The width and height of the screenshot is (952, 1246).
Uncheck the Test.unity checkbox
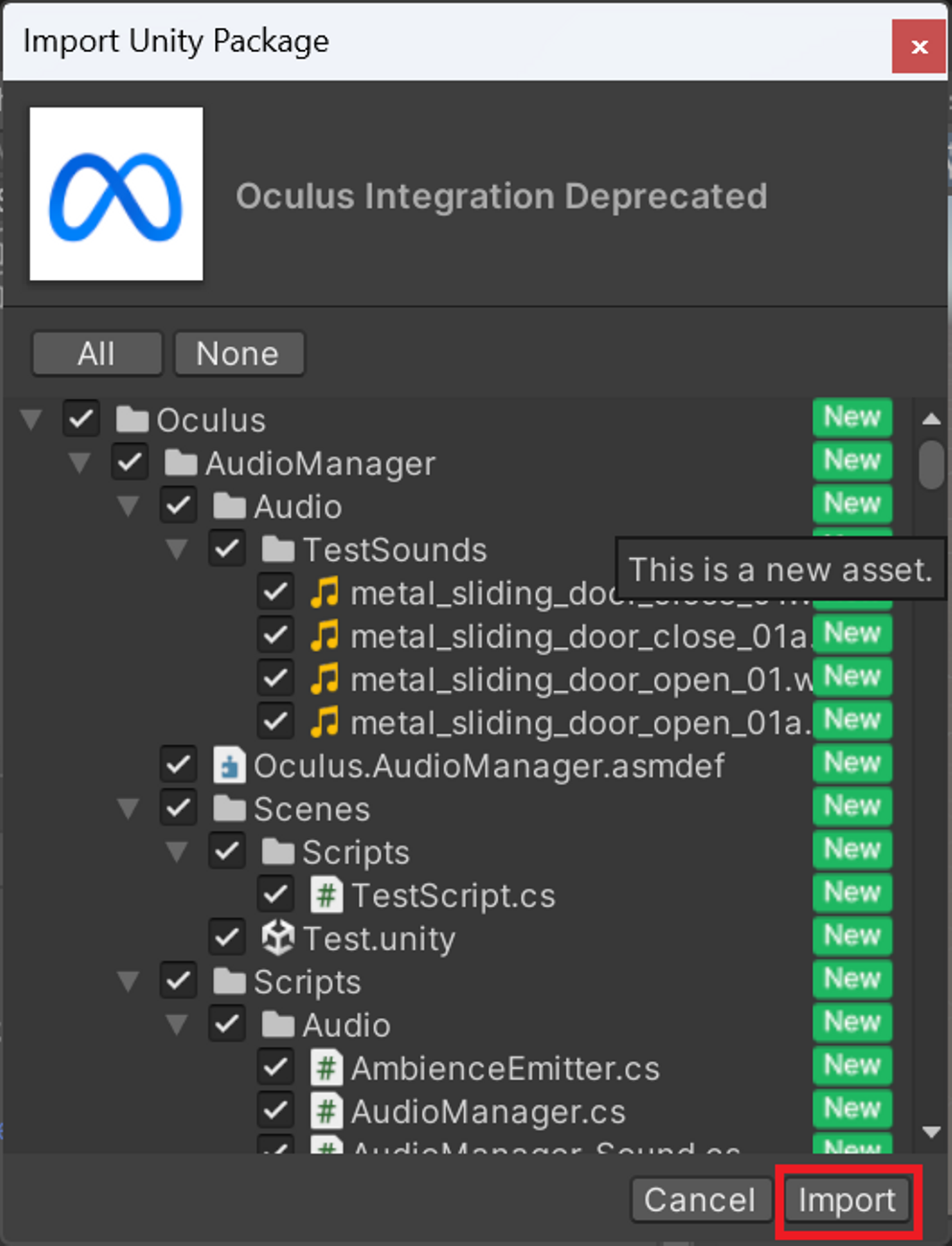(x=227, y=938)
